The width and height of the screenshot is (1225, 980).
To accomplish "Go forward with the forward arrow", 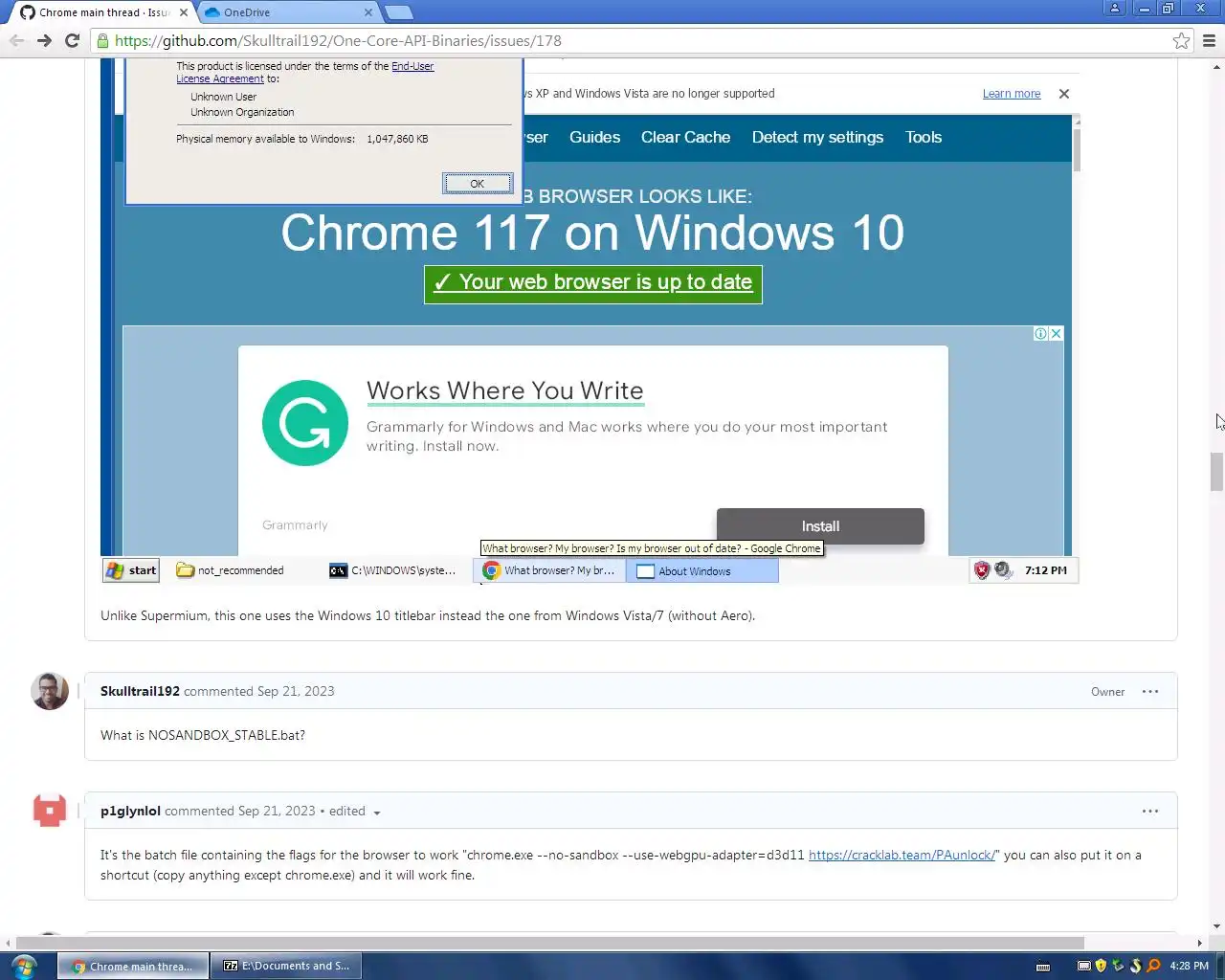I will (x=44, y=40).
